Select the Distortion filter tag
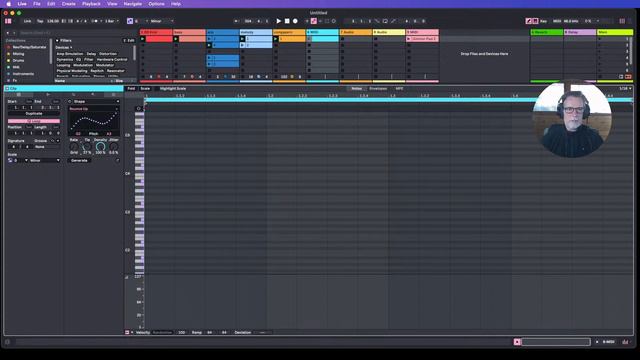This screenshot has width=640, height=360. click(108, 53)
